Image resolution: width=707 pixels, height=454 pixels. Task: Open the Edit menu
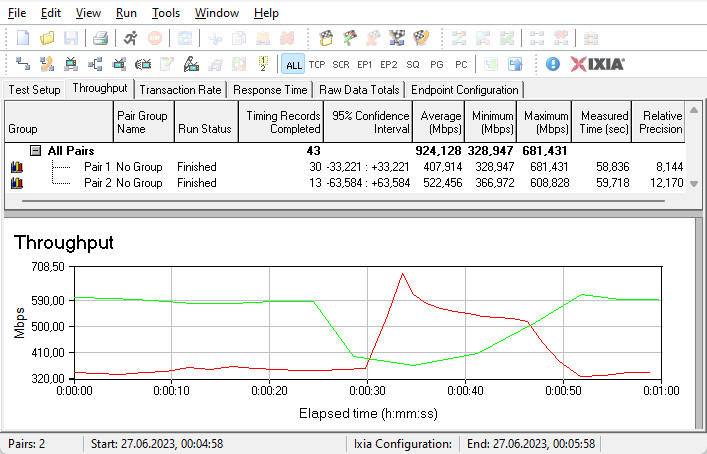tap(50, 13)
